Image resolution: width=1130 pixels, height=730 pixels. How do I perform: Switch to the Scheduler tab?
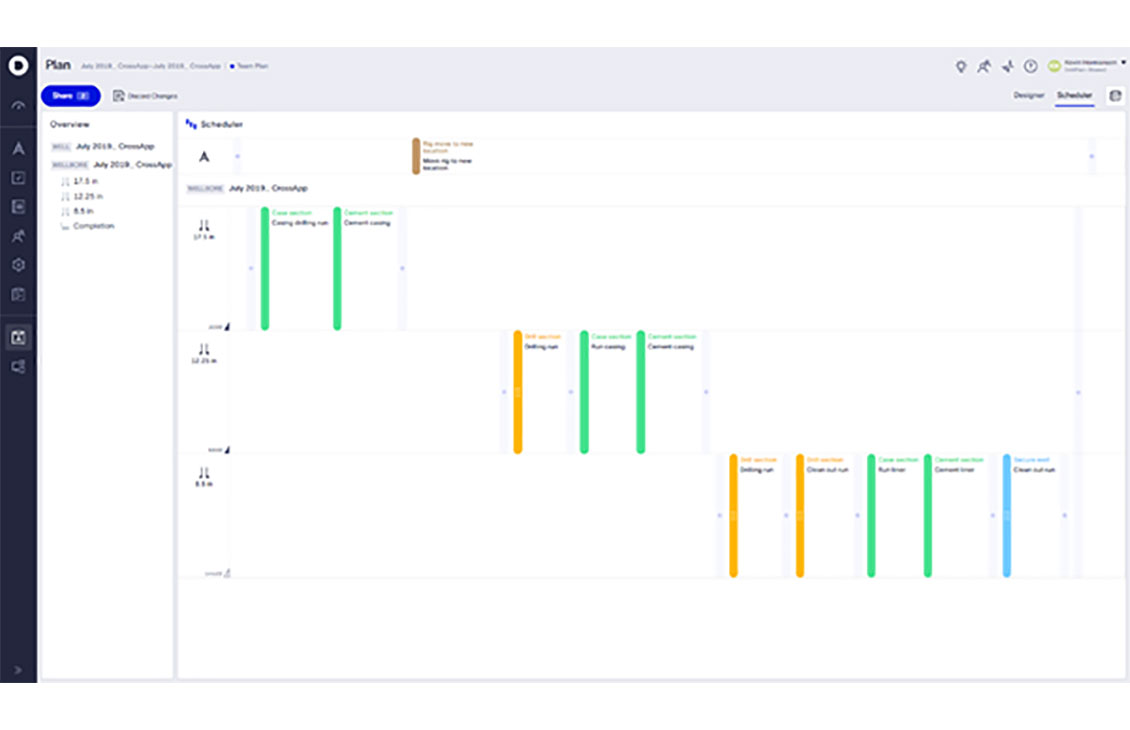point(1075,95)
